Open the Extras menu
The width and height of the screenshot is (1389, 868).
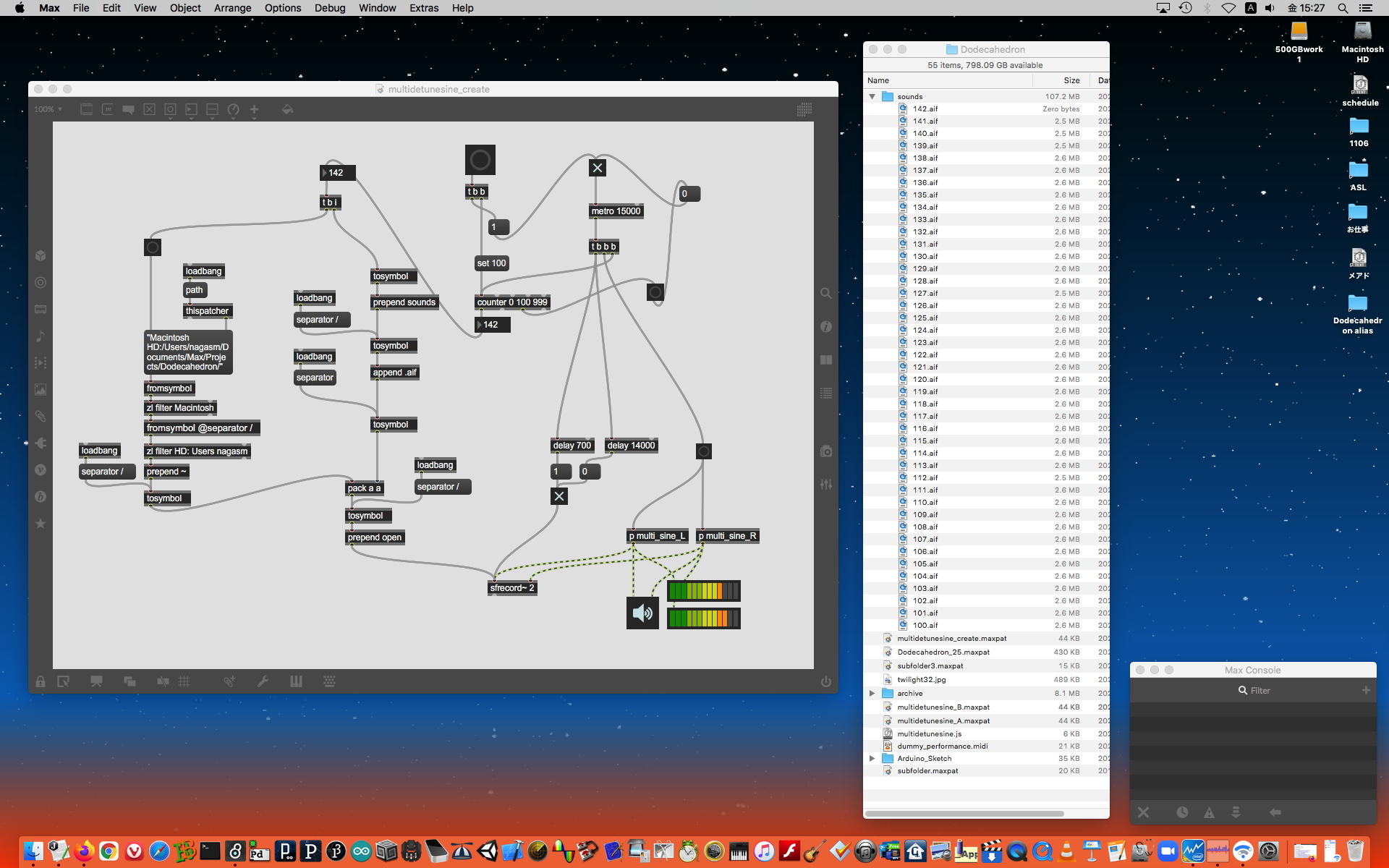(x=423, y=8)
